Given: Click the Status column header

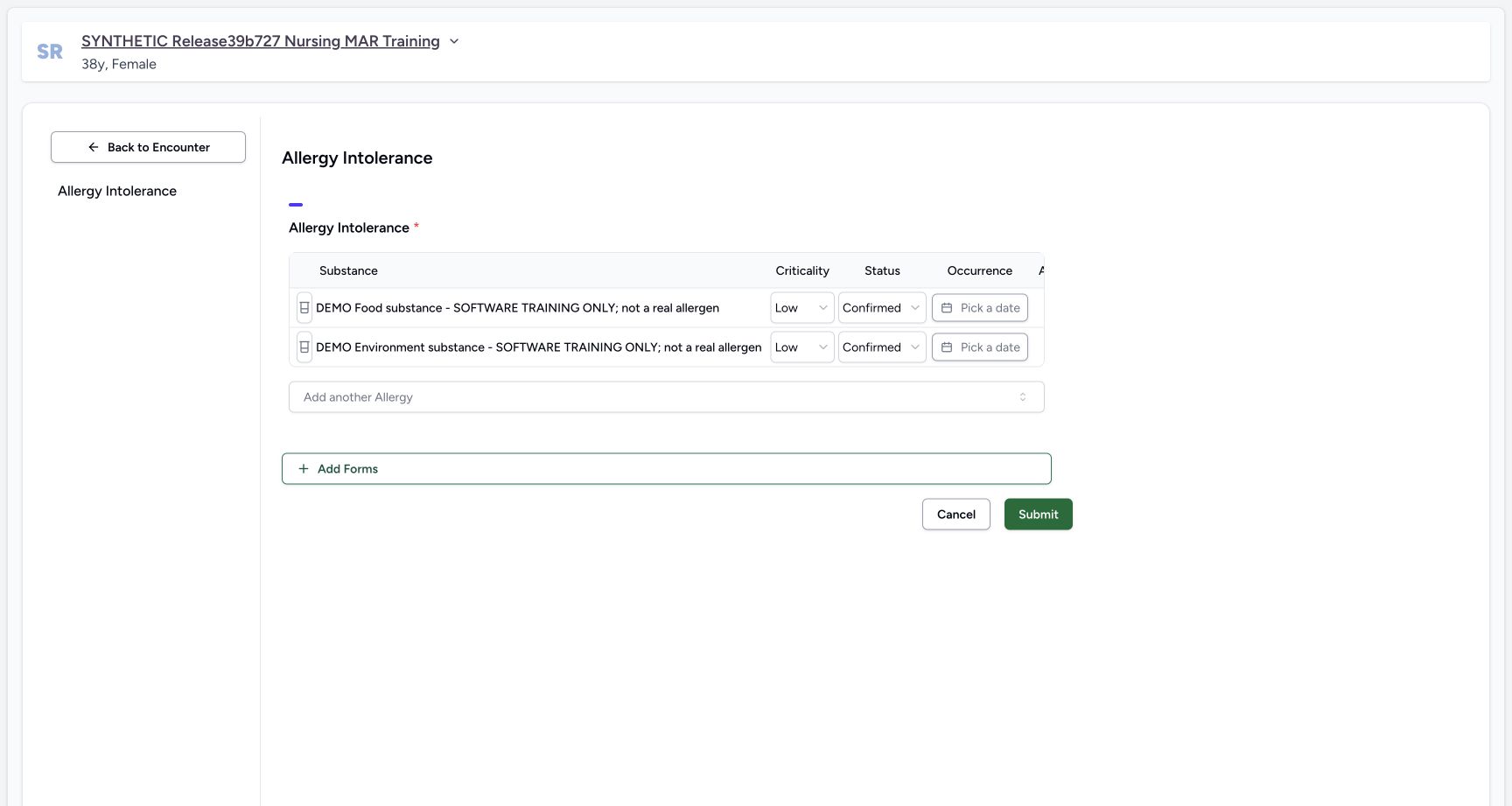Looking at the screenshot, I should pos(882,271).
